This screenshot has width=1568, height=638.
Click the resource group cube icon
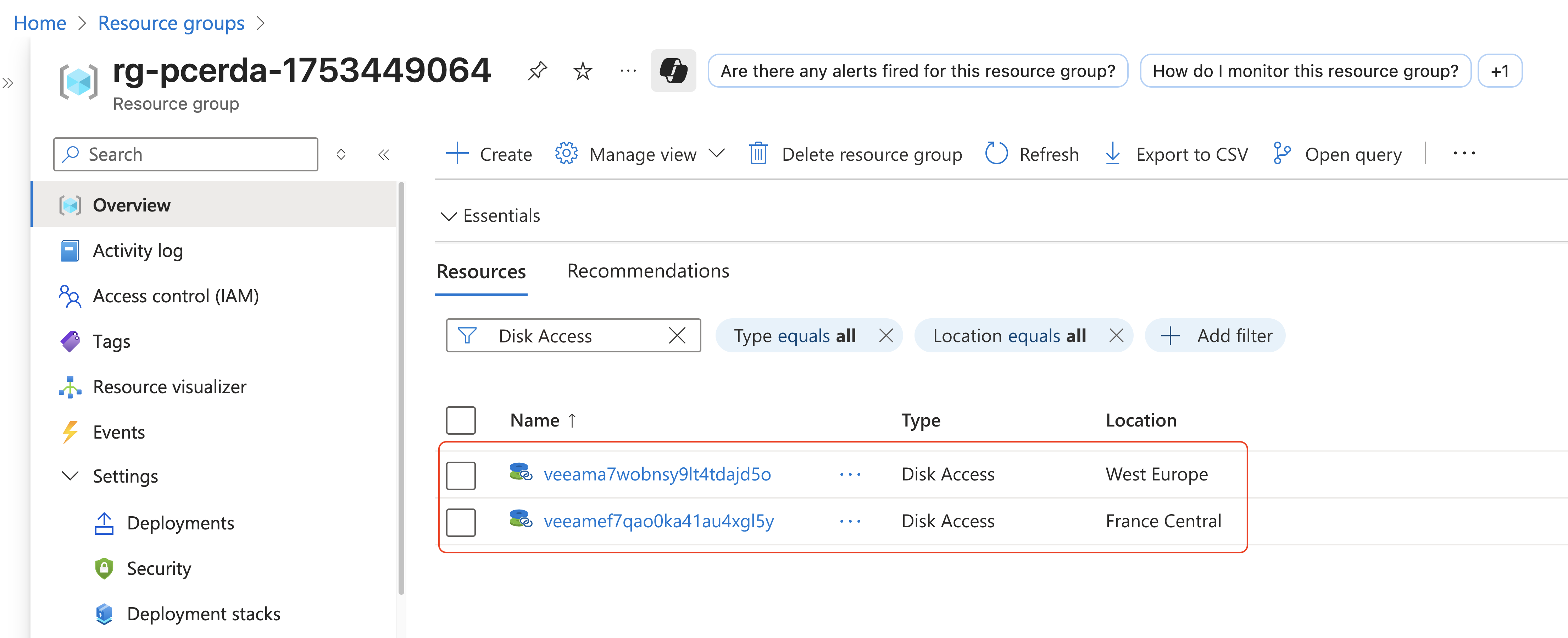(x=78, y=82)
